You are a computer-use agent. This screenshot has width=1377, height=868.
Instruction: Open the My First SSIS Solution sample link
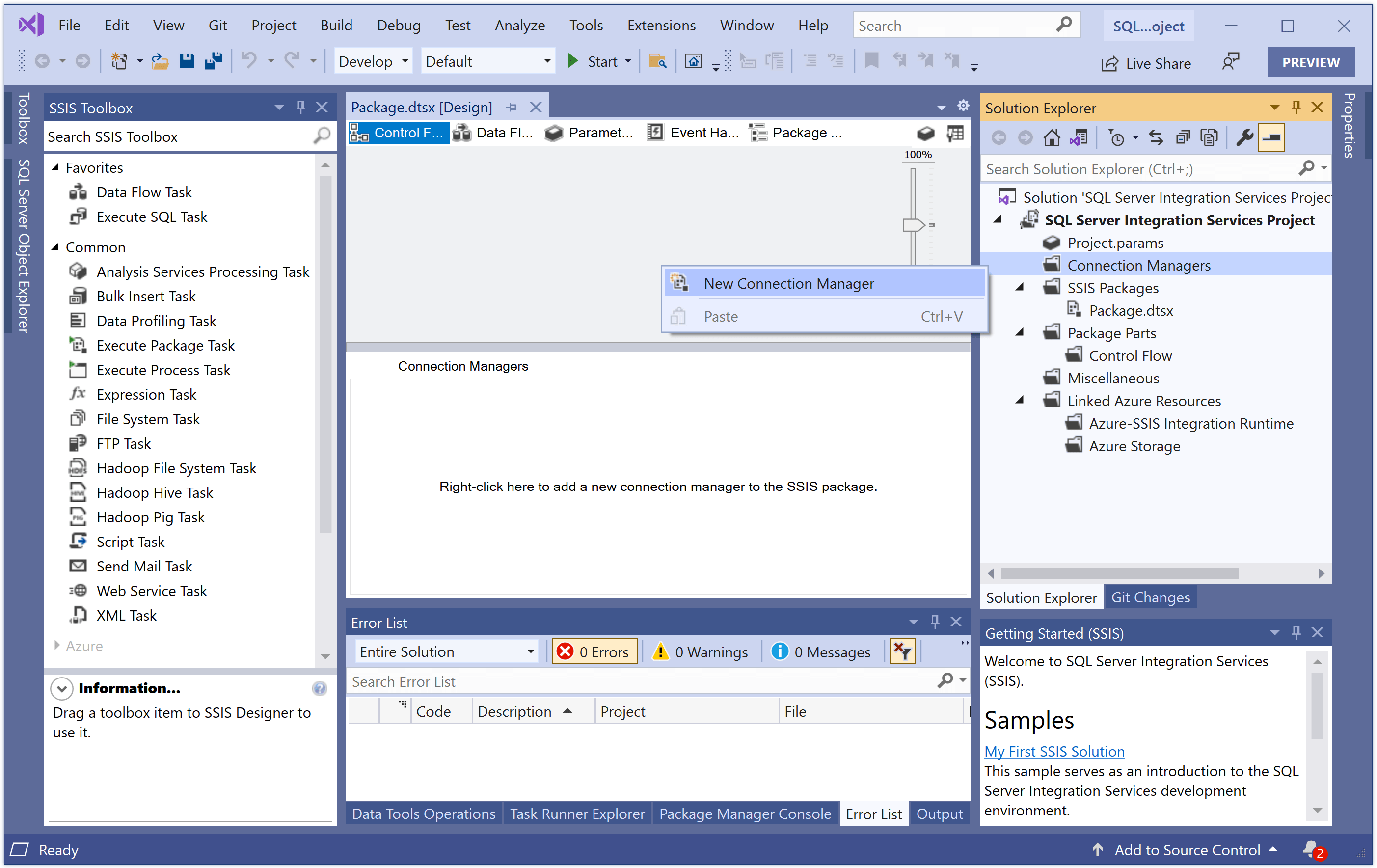(1054, 751)
